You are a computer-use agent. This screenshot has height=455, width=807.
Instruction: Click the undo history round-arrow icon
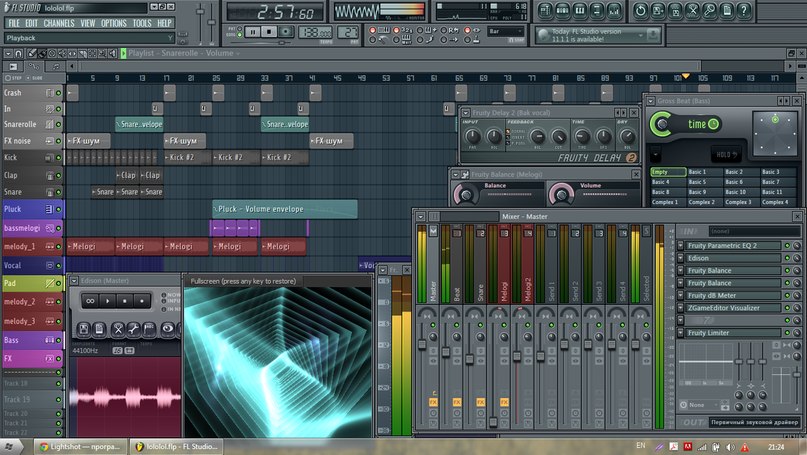tap(640, 10)
